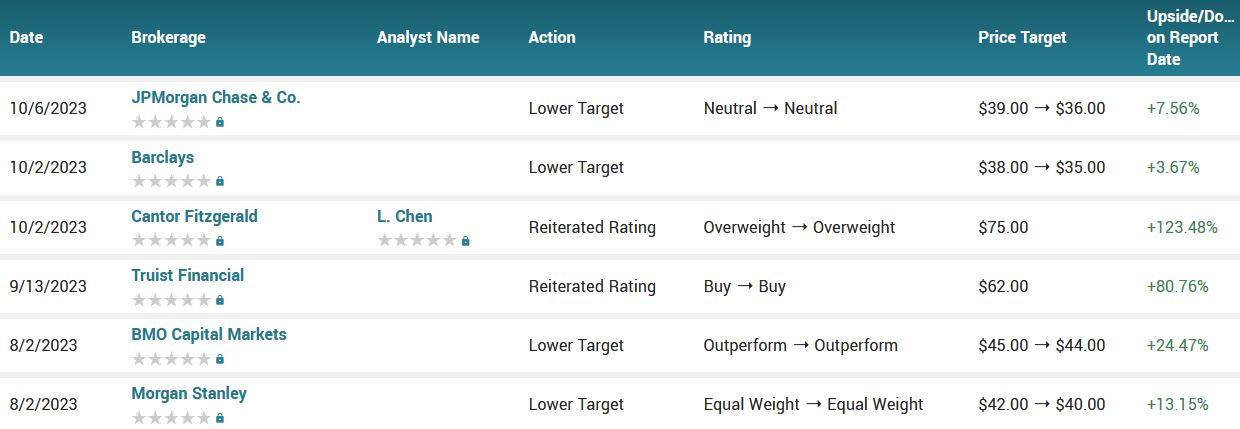Click lock icon under L. Chen

pyautogui.click(x=466, y=240)
